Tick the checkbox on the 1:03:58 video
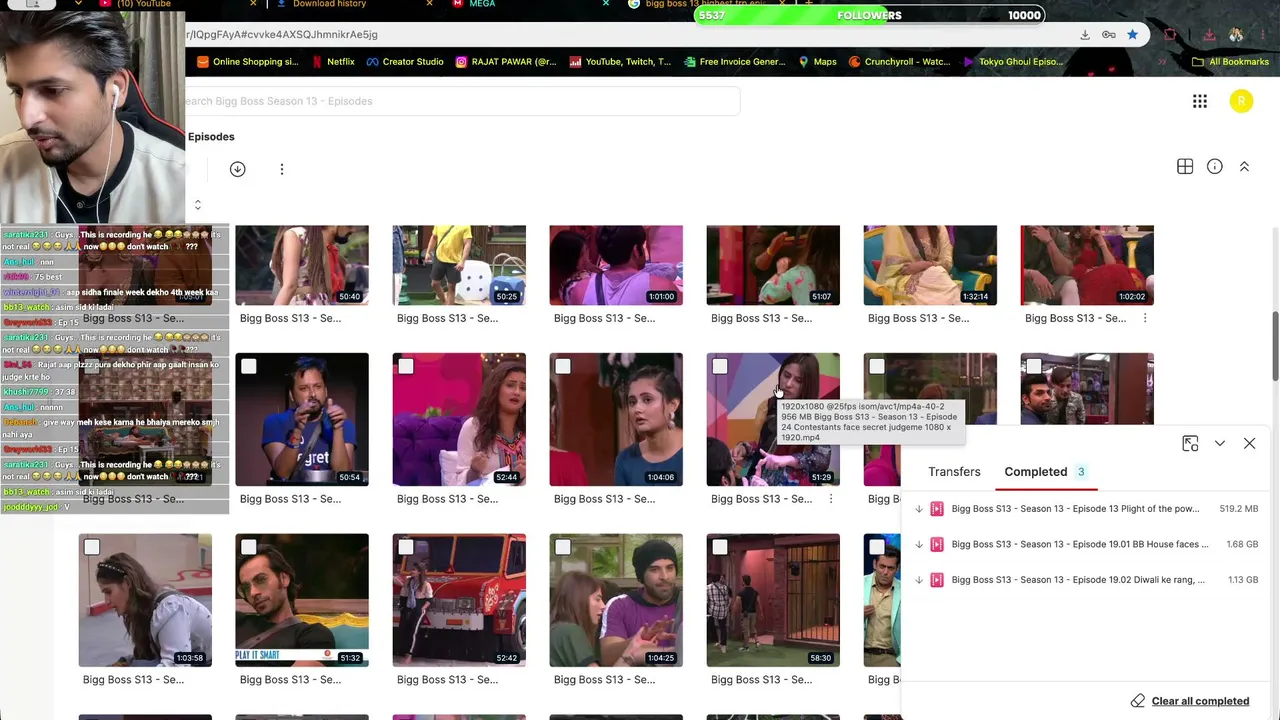1280x720 pixels. click(x=92, y=547)
